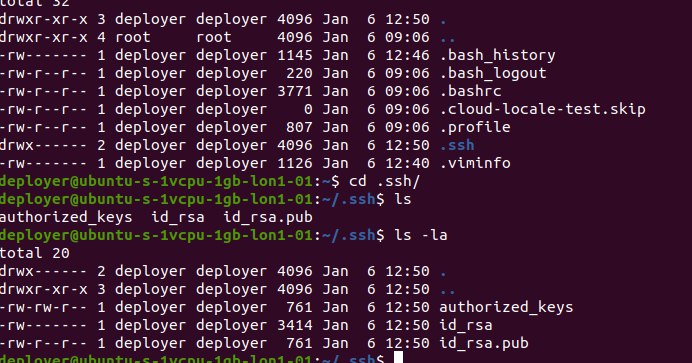The height and width of the screenshot is (363, 692).
Task: Click the 1145 file size value
Action: point(294,56)
